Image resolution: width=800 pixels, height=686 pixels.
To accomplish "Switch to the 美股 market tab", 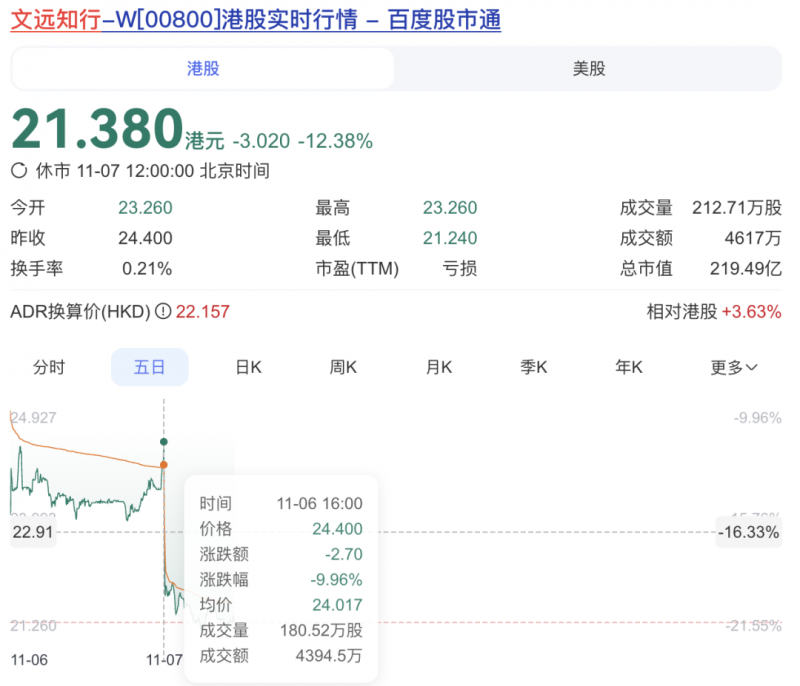I will pos(588,68).
